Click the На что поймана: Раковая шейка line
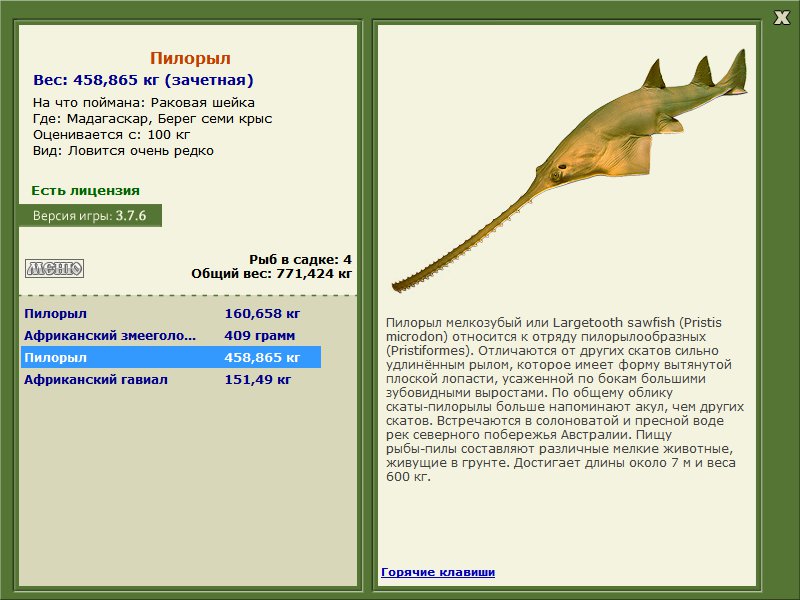This screenshot has width=800, height=600. [x=144, y=103]
